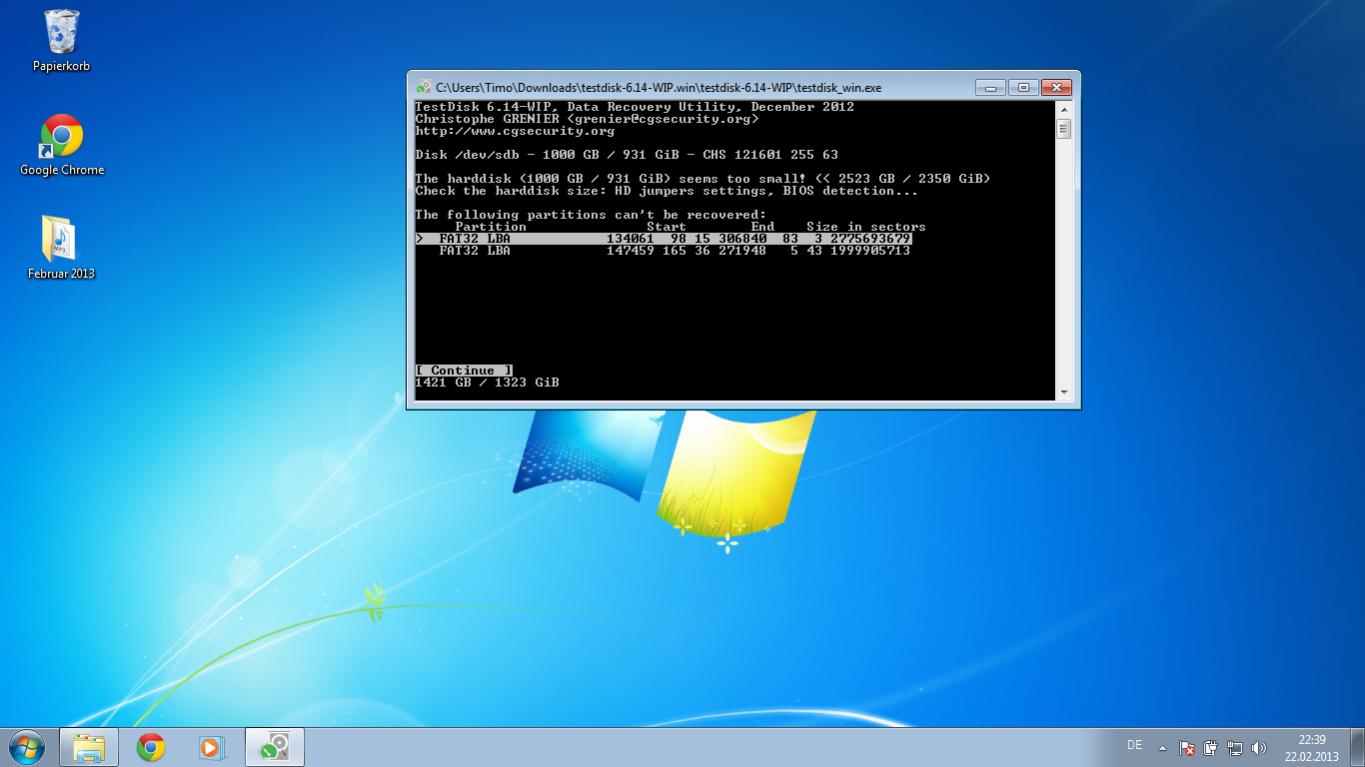Select the FAT32 LBA row starting 147459
This screenshot has height=767, width=1365.
(x=664, y=251)
